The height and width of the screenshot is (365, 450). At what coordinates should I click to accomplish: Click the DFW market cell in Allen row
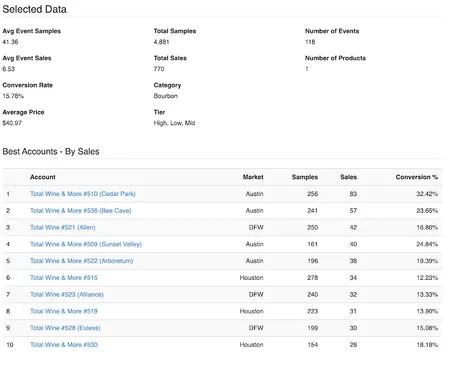256,227
